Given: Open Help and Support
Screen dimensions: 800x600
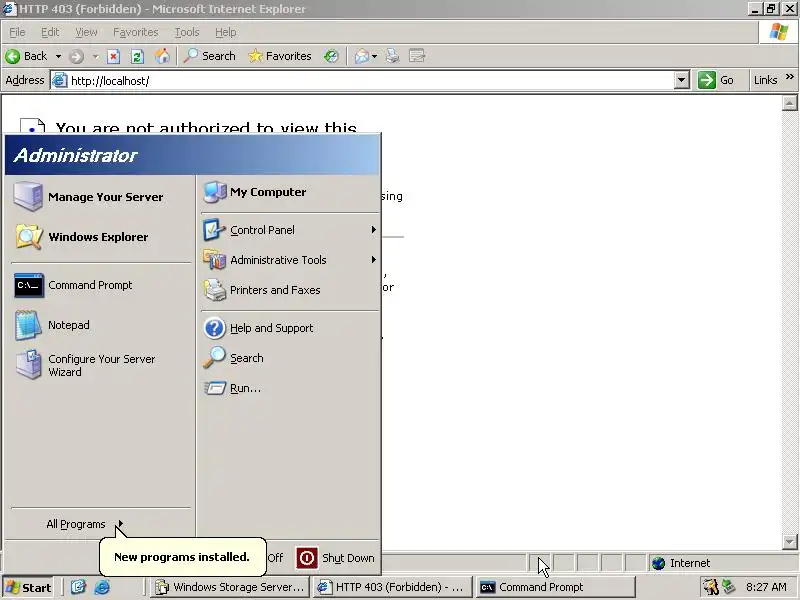Looking at the screenshot, I should [x=290, y=328].
